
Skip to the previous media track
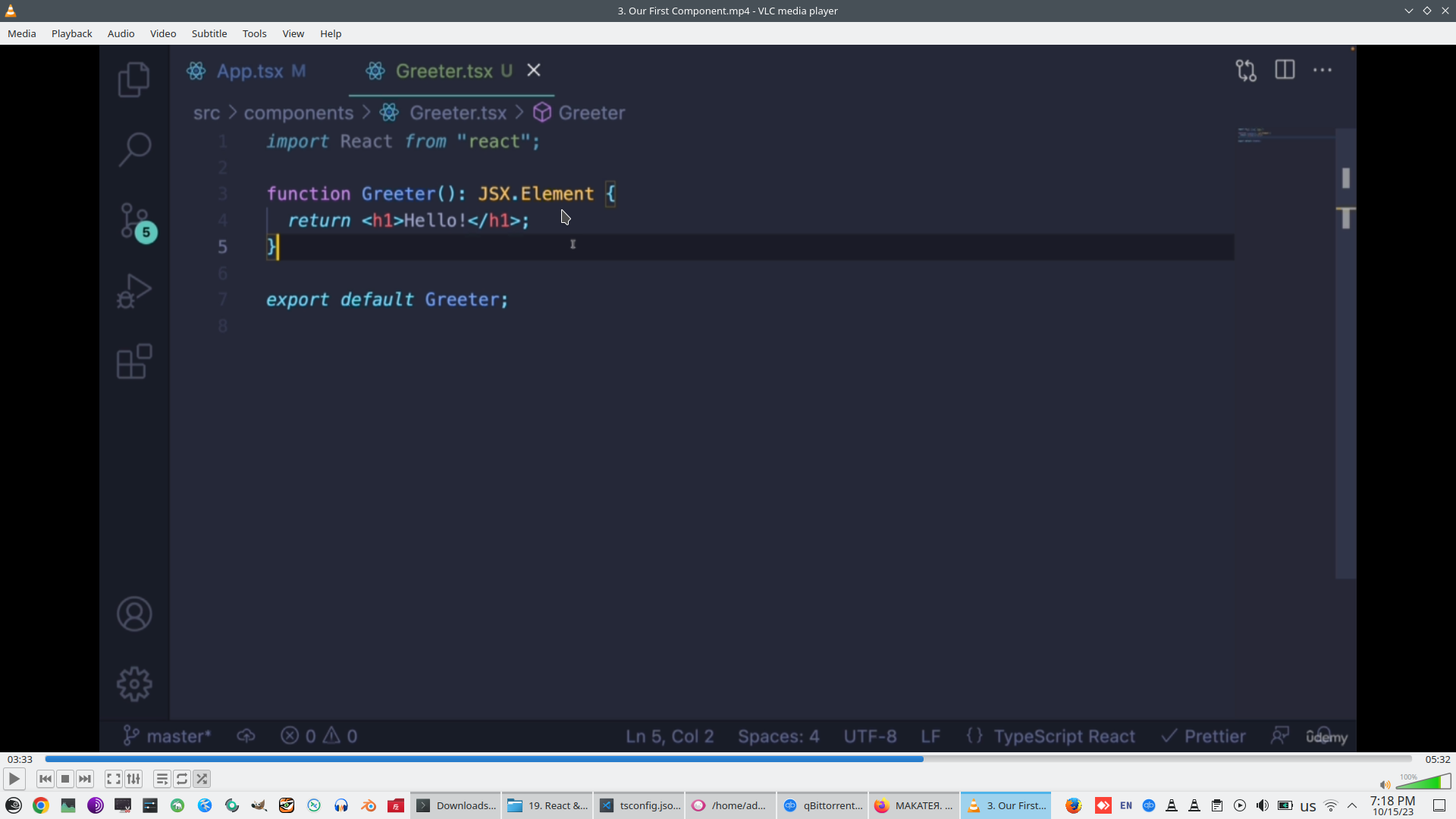pos(45,779)
